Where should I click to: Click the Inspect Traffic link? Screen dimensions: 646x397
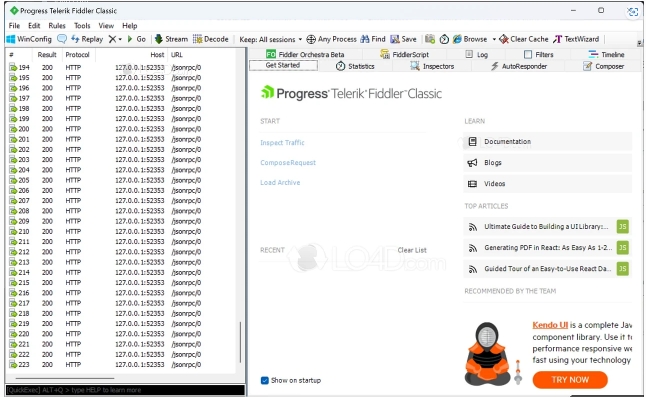[282, 142]
